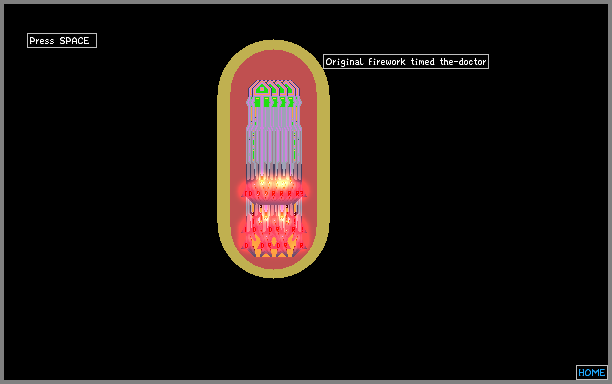Click the gray bowl shape under upper flame
Image resolution: width=612 pixels, height=384 pixels.
click(274, 201)
